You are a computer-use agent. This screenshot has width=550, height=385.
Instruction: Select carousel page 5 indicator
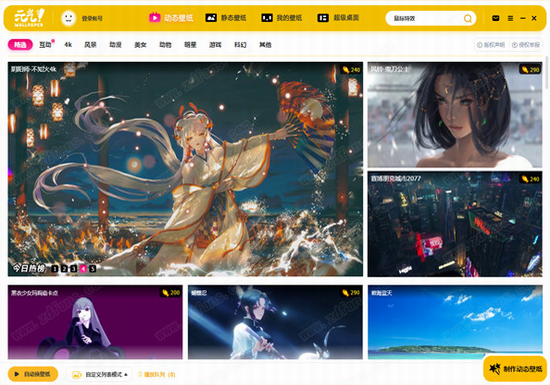tap(93, 269)
